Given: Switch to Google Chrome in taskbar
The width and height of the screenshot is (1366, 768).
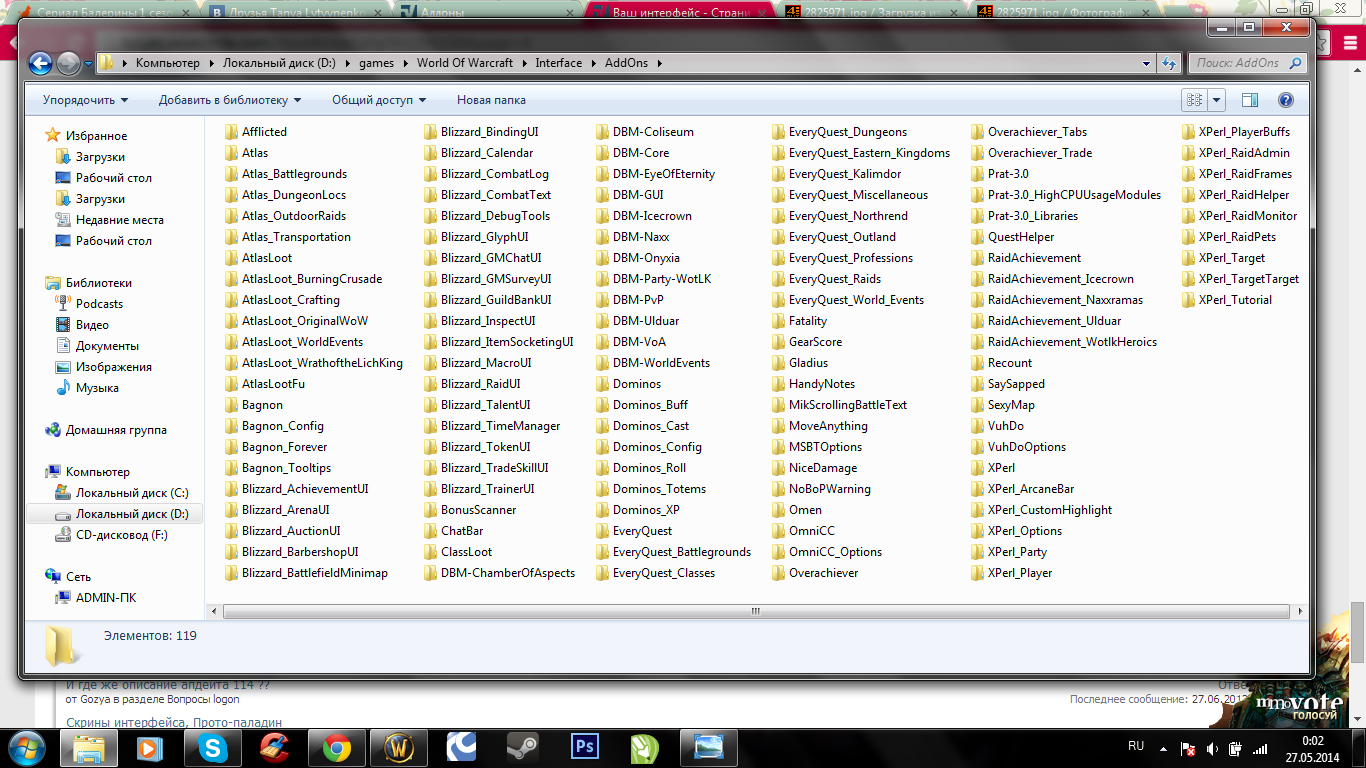Looking at the screenshot, I should (x=335, y=748).
